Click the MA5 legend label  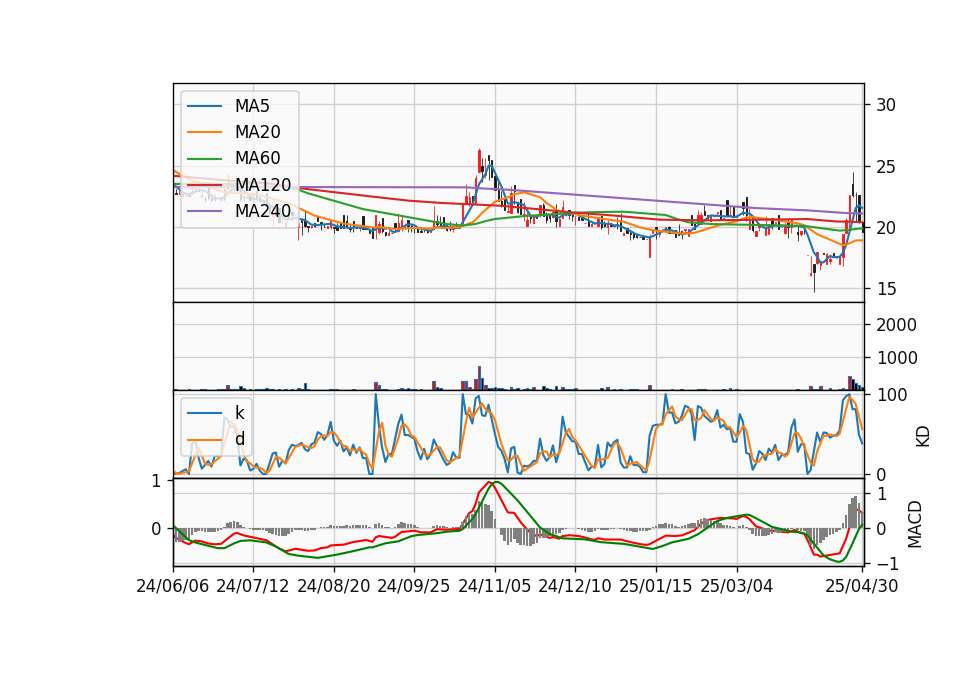pyautogui.click(x=252, y=106)
